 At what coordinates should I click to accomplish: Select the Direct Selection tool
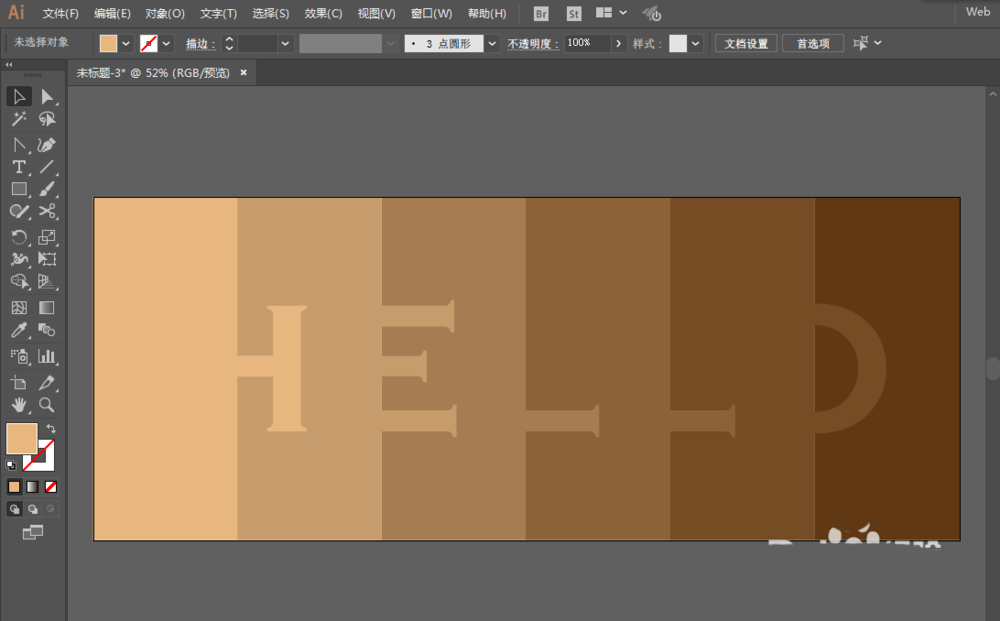tap(47, 97)
